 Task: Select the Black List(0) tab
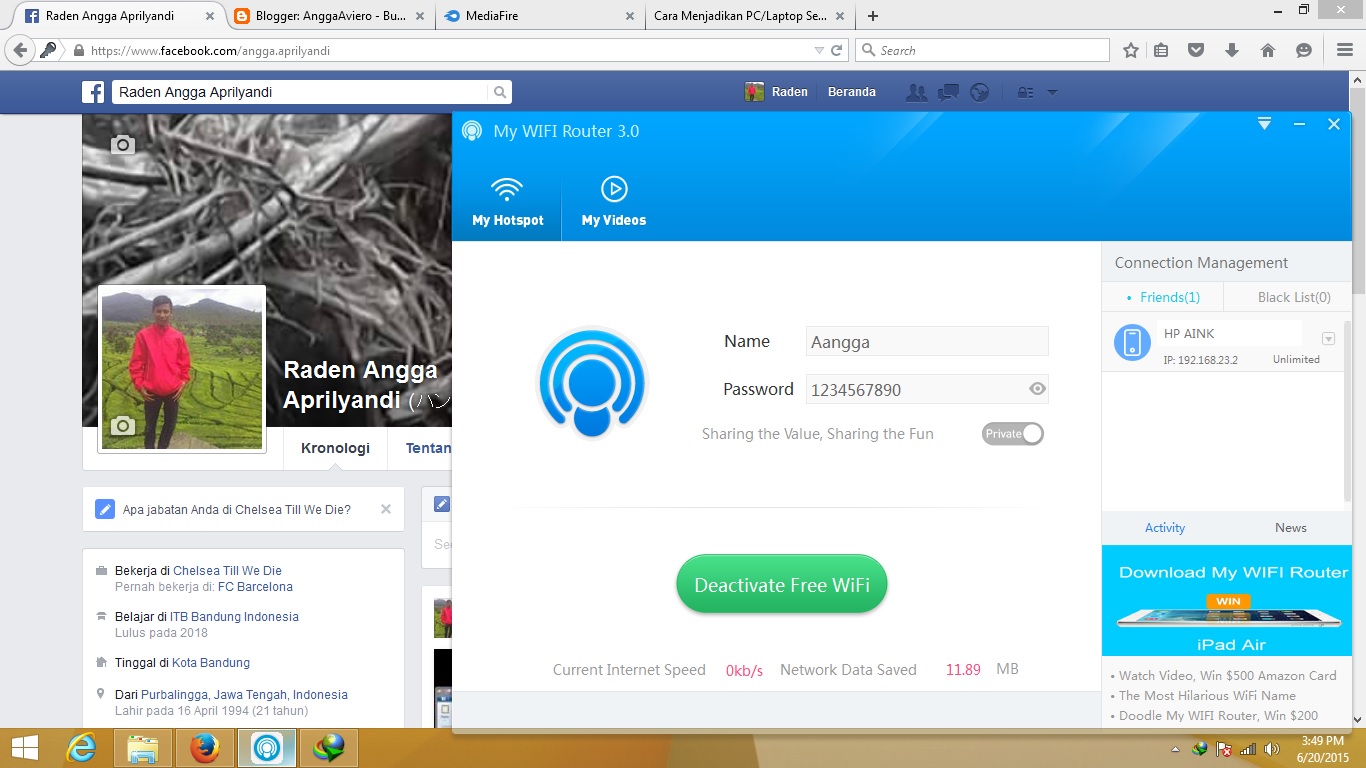tap(1294, 297)
